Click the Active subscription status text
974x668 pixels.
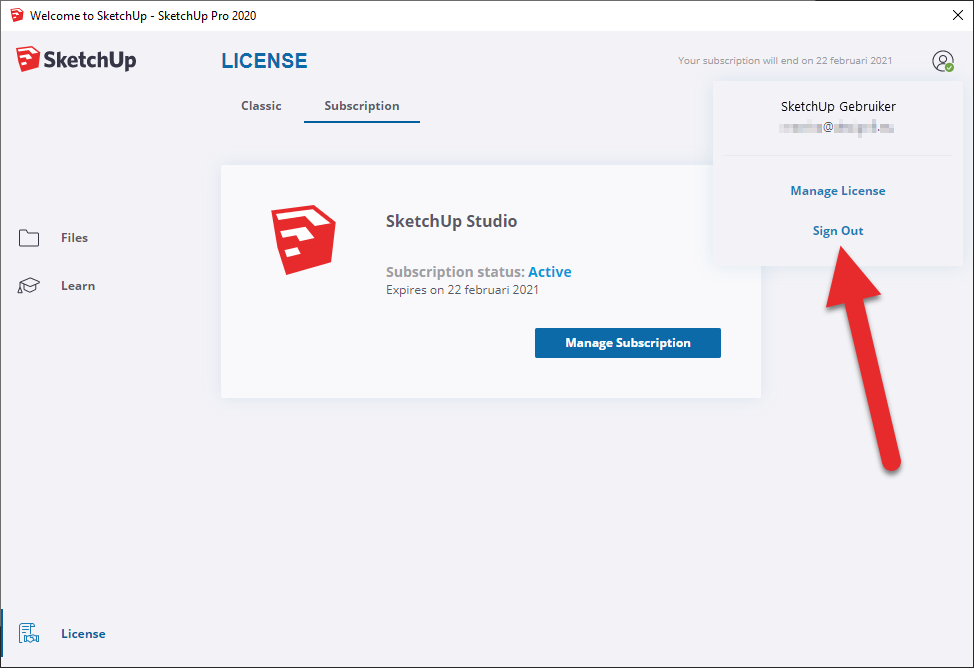pyautogui.click(x=550, y=272)
